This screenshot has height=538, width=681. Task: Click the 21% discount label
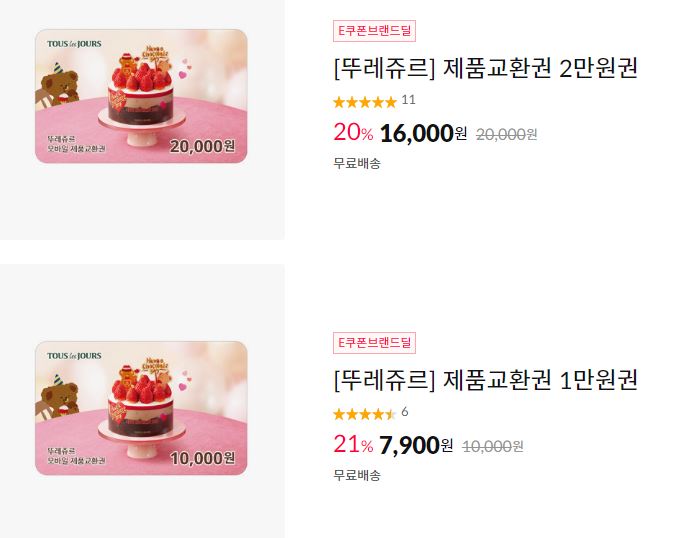coord(353,444)
